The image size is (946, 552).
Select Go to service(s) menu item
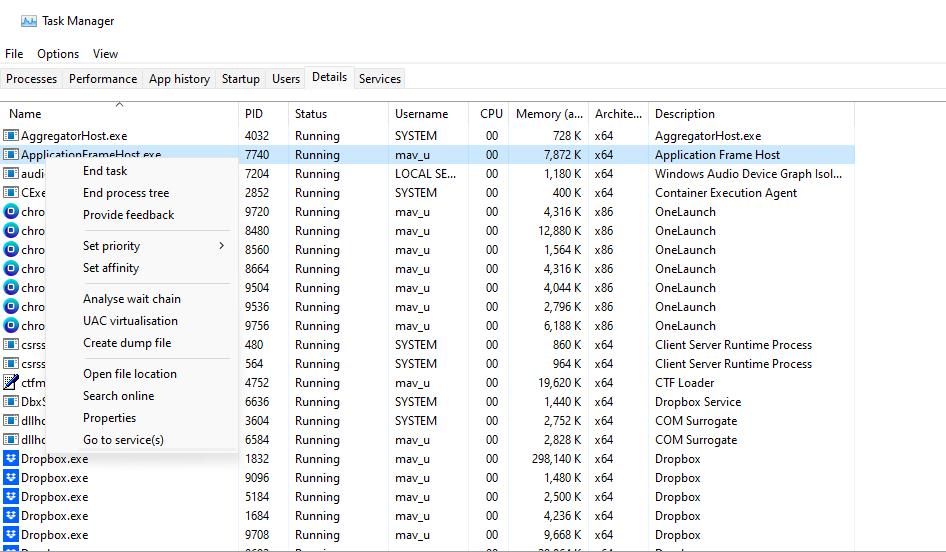pos(123,440)
